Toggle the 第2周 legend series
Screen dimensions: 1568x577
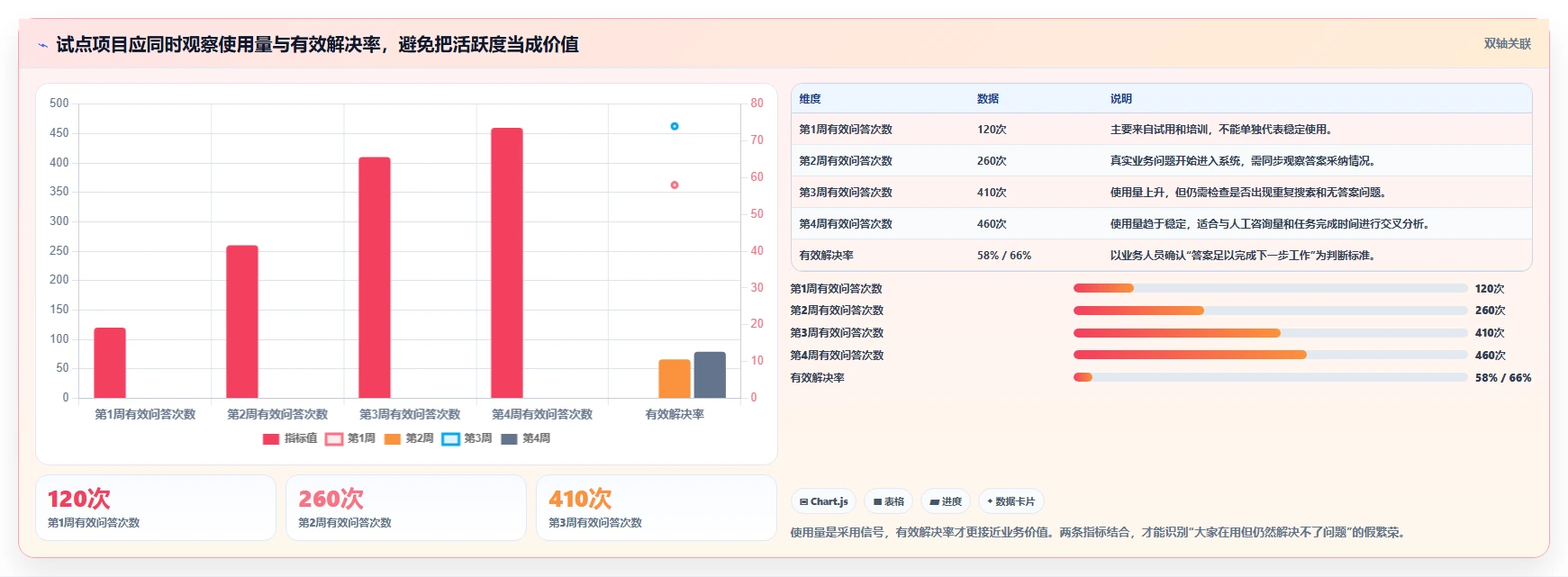point(408,438)
